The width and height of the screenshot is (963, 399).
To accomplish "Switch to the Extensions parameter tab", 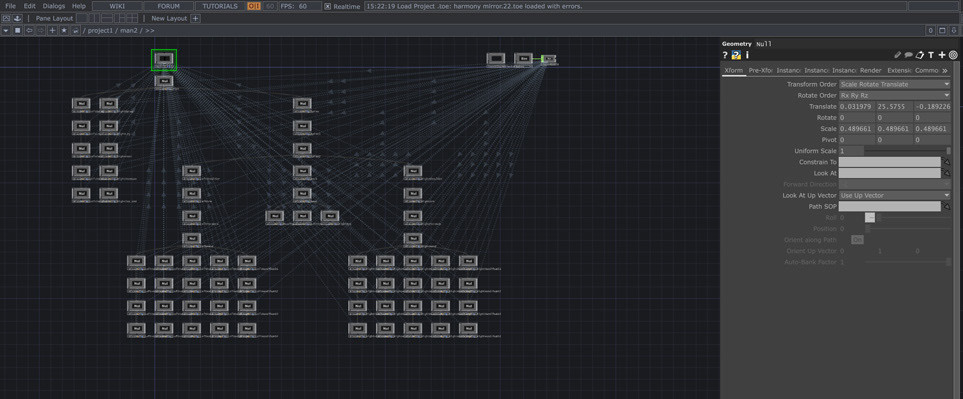I will pos(898,71).
